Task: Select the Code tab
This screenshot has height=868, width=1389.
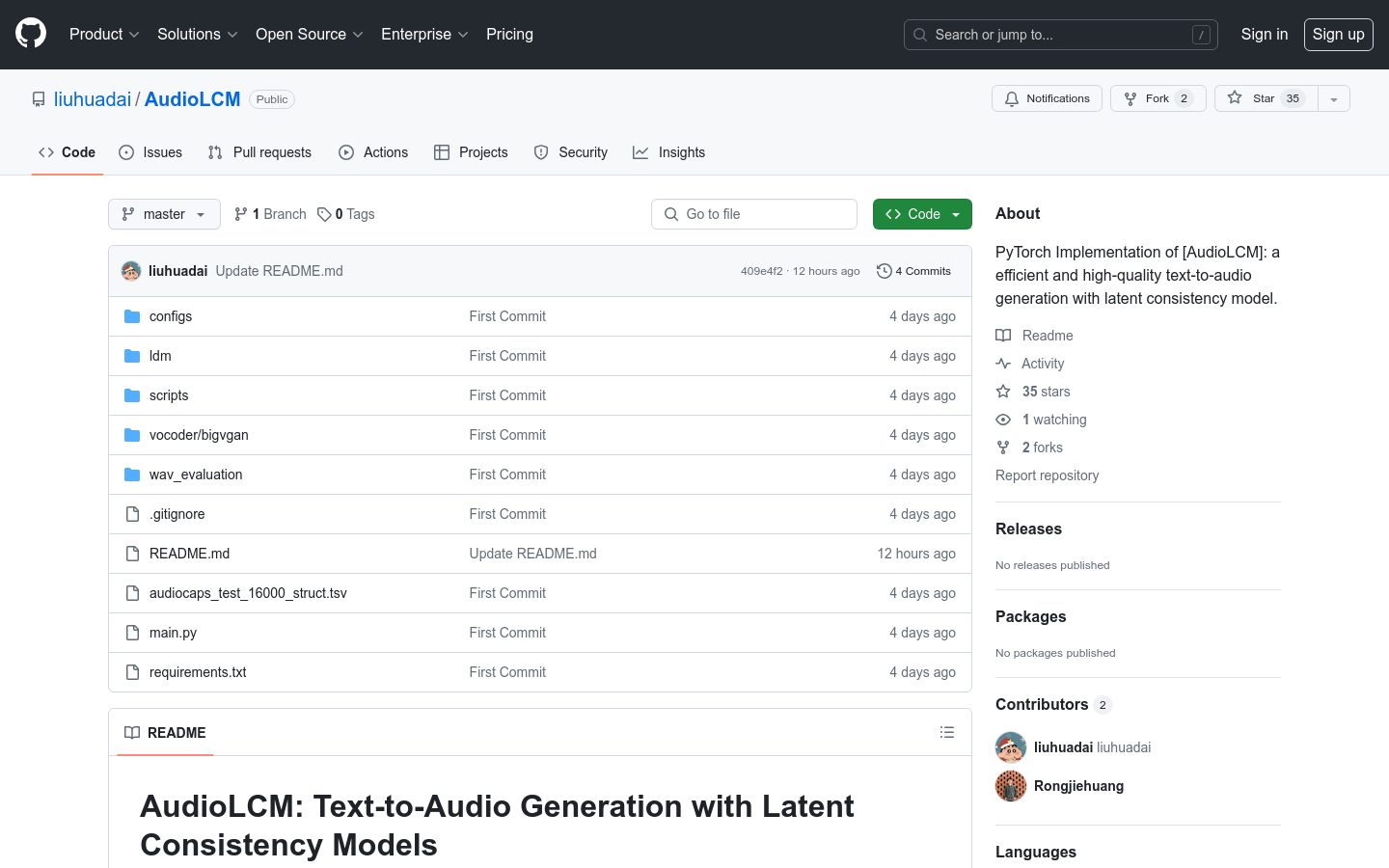Action: click(68, 152)
